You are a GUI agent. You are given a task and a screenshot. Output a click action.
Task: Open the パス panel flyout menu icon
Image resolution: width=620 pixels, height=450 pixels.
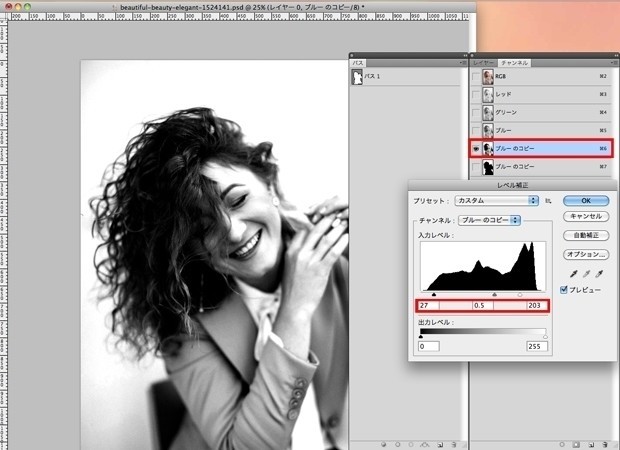pyautogui.click(x=463, y=62)
